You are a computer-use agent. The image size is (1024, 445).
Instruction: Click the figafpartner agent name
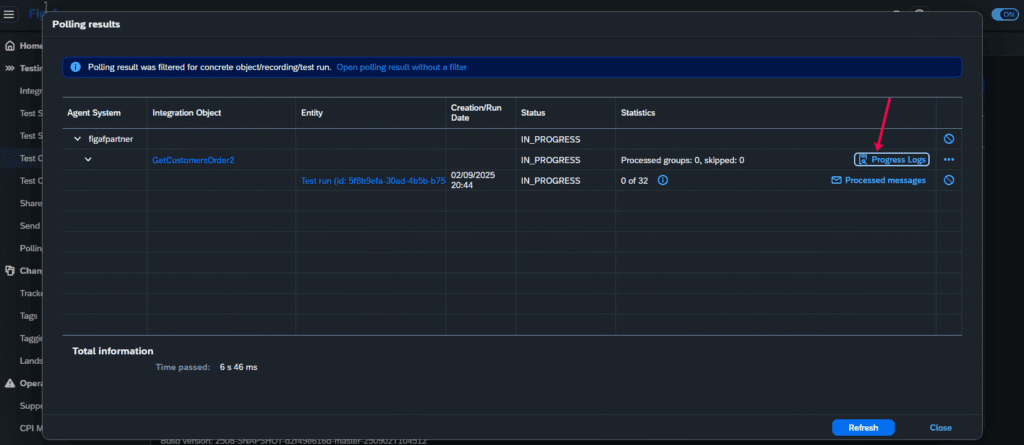tap(110, 139)
